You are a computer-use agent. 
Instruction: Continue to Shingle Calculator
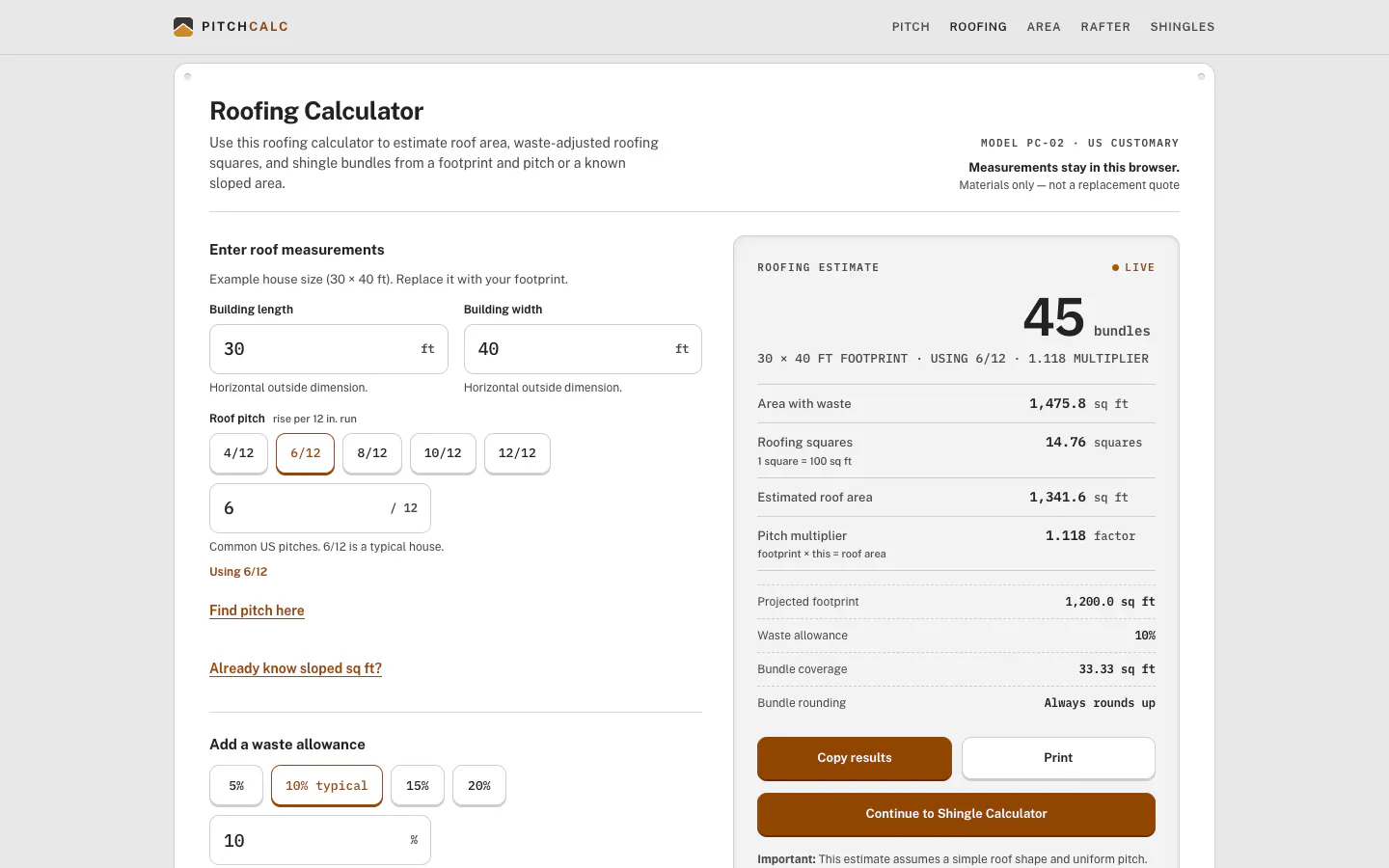click(956, 814)
